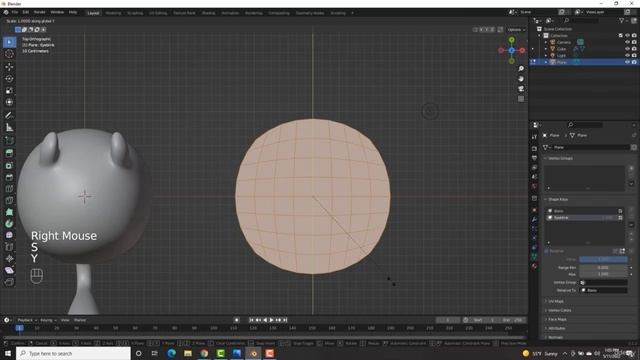Expand the Camera item in outliner
The height and width of the screenshot is (360, 640).
pyautogui.click(x=546, y=42)
